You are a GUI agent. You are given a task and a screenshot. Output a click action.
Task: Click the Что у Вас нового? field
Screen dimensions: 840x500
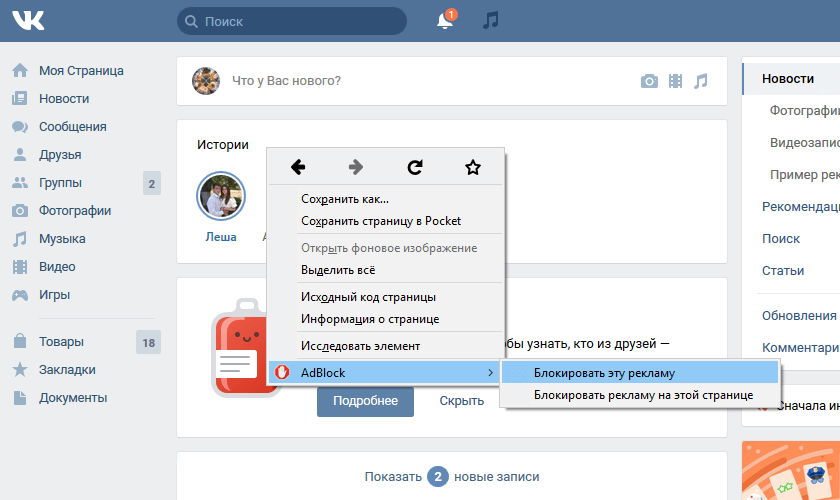point(286,81)
